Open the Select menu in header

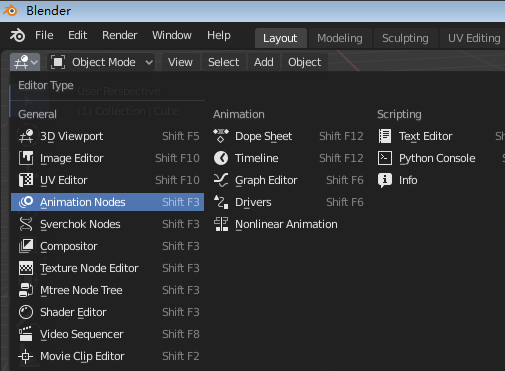tap(223, 62)
